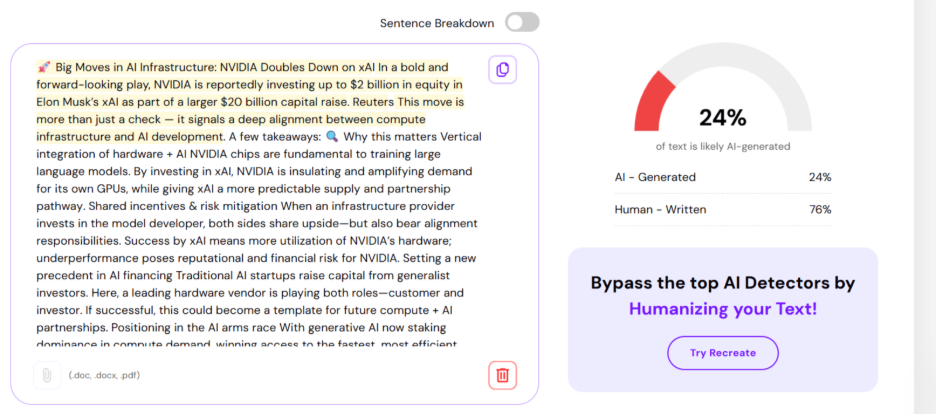Screen dimensions: 936x414
Task: Select the Human - Written result row
Action: point(722,209)
